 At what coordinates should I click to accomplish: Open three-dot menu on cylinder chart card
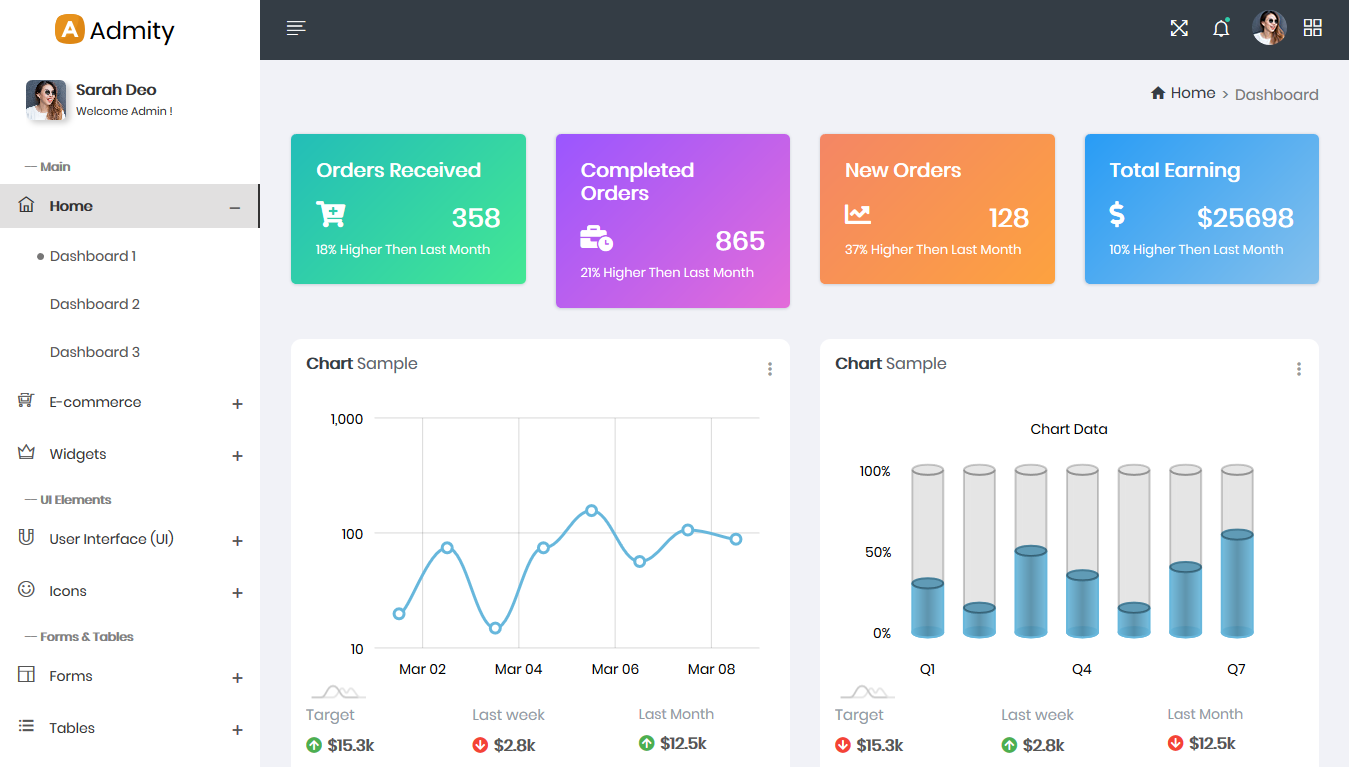coord(1299,369)
